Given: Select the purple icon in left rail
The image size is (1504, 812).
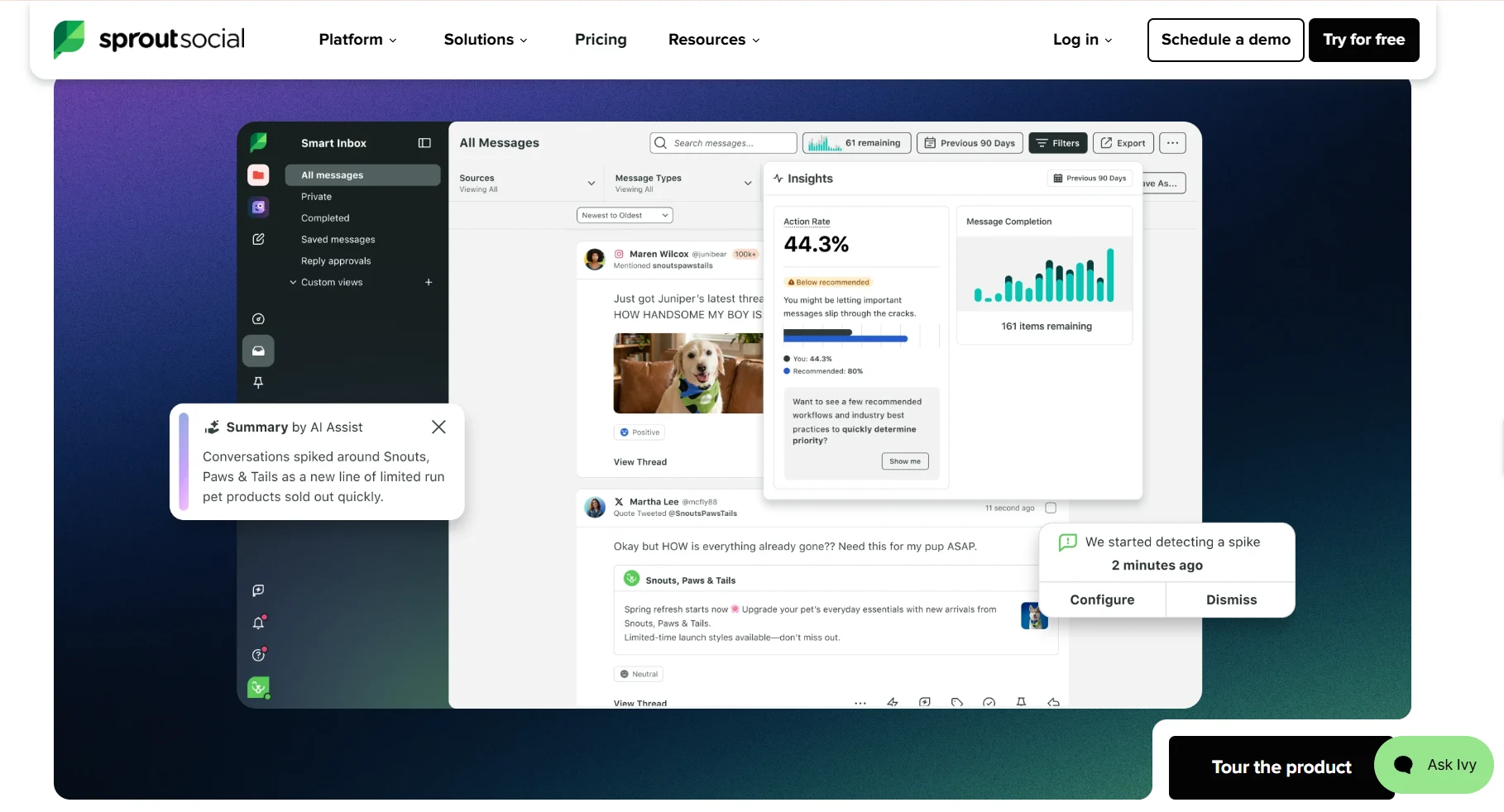Looking at the screenshot, I should pos(258,207).
